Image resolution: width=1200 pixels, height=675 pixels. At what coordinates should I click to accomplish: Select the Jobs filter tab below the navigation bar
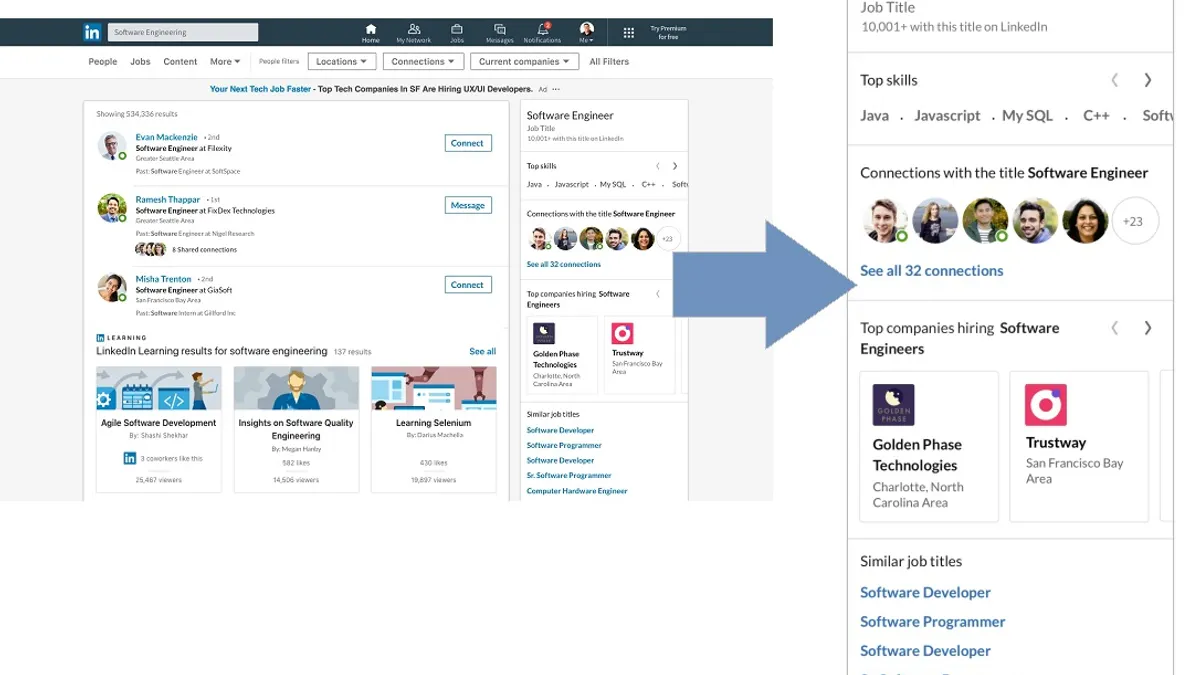coord(140,62)
